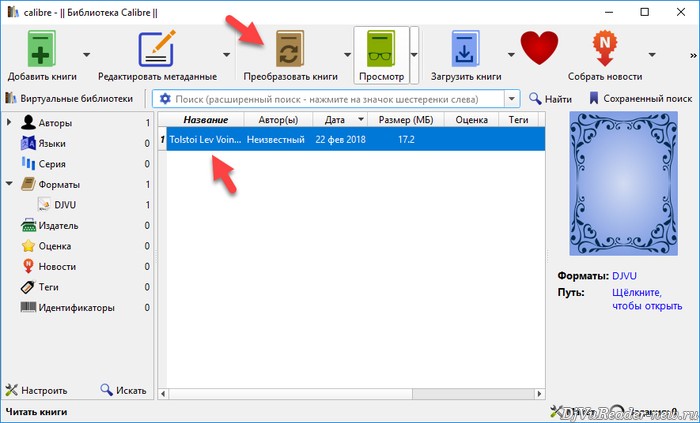Select Языки in tag browser
Viewport: 700px width, 423px height.
click(x=52, y=143)
